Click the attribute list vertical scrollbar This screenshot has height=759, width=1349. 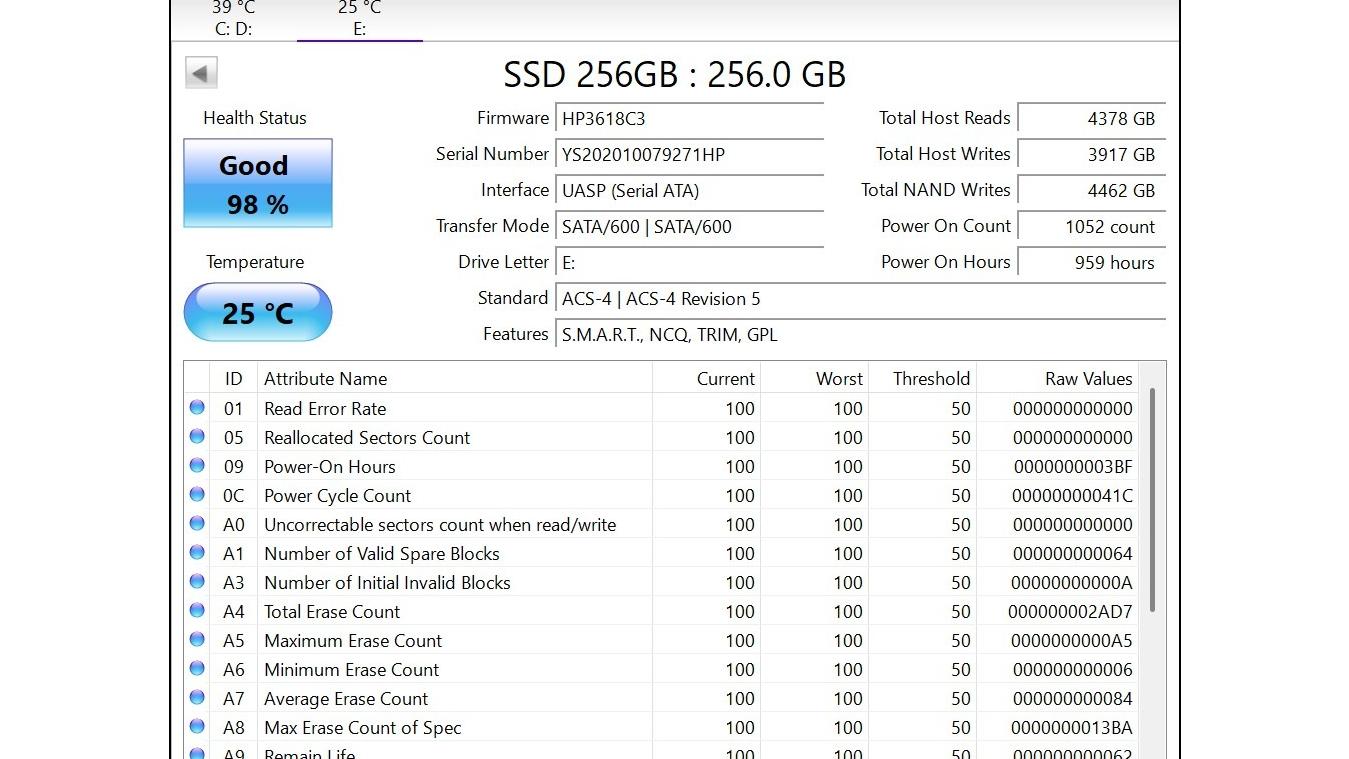pos(1152,500)
